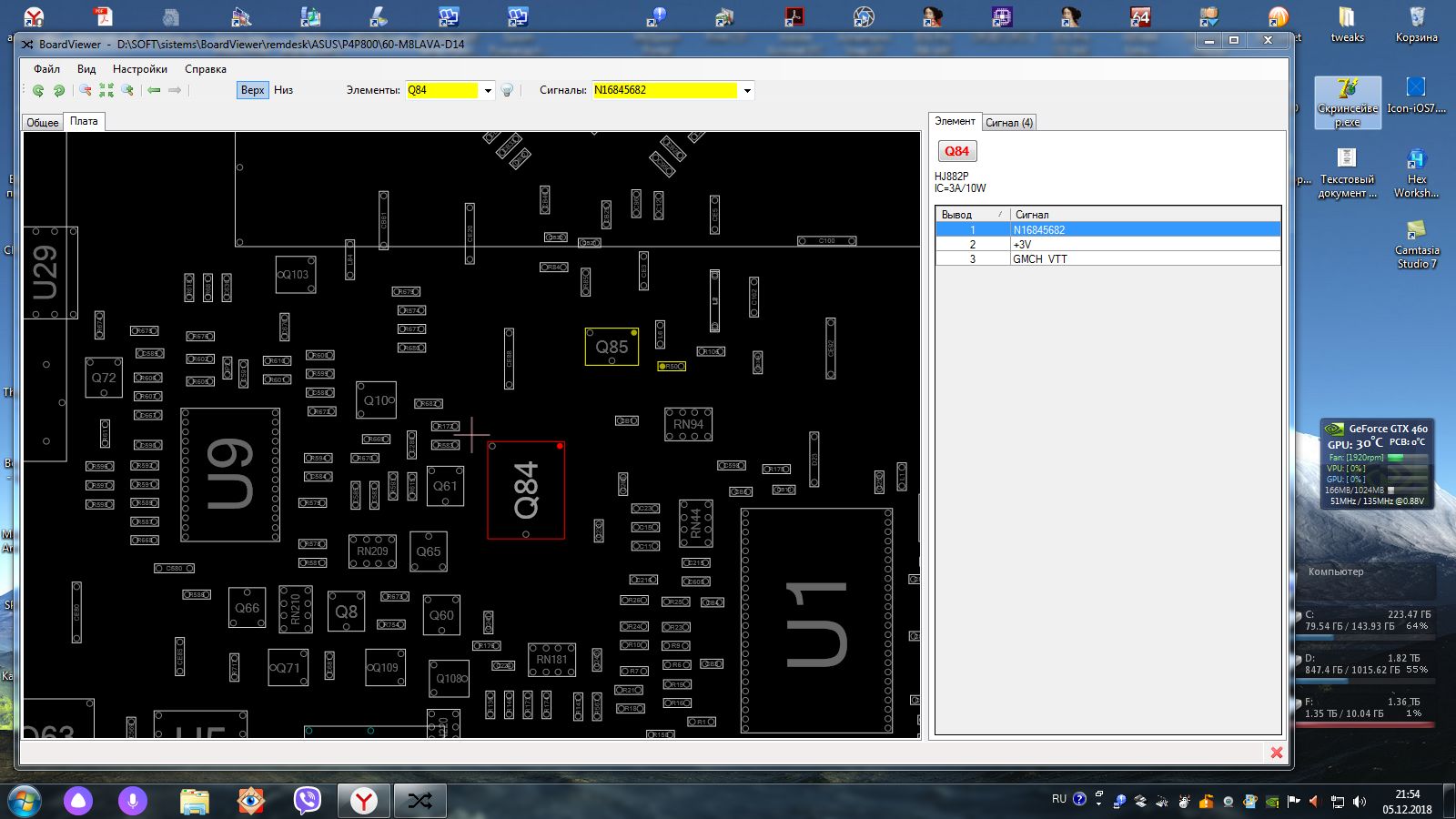1456x819 pixels.
Task: Select pin 3 row GMCH_VTT
Action: point(1108,258)
